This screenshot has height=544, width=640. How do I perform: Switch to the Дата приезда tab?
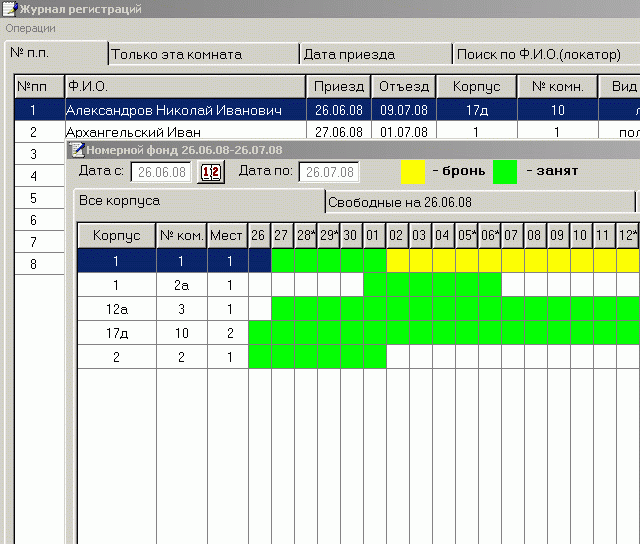pos(376,54)
